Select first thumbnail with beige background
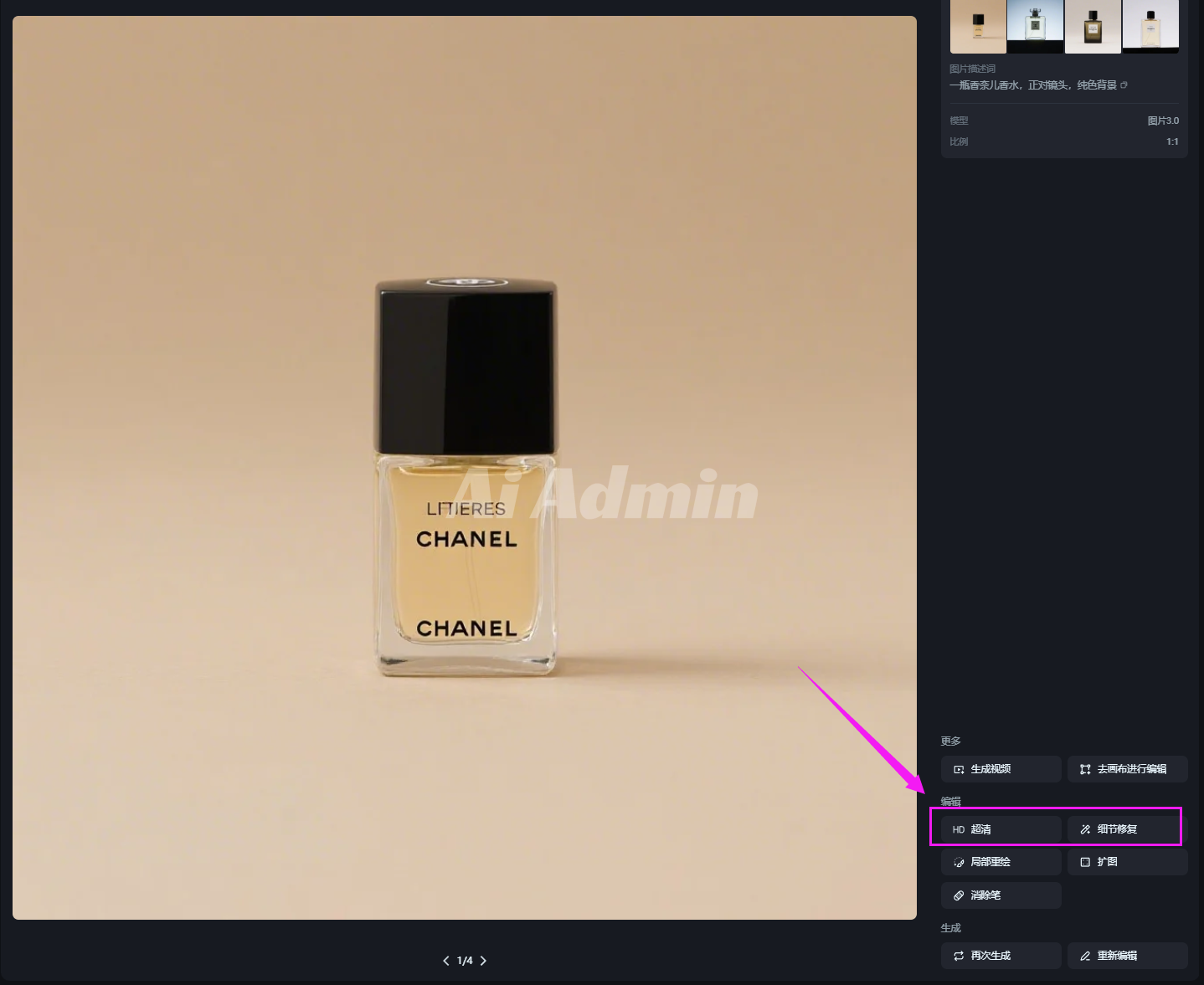 (978, 26)
